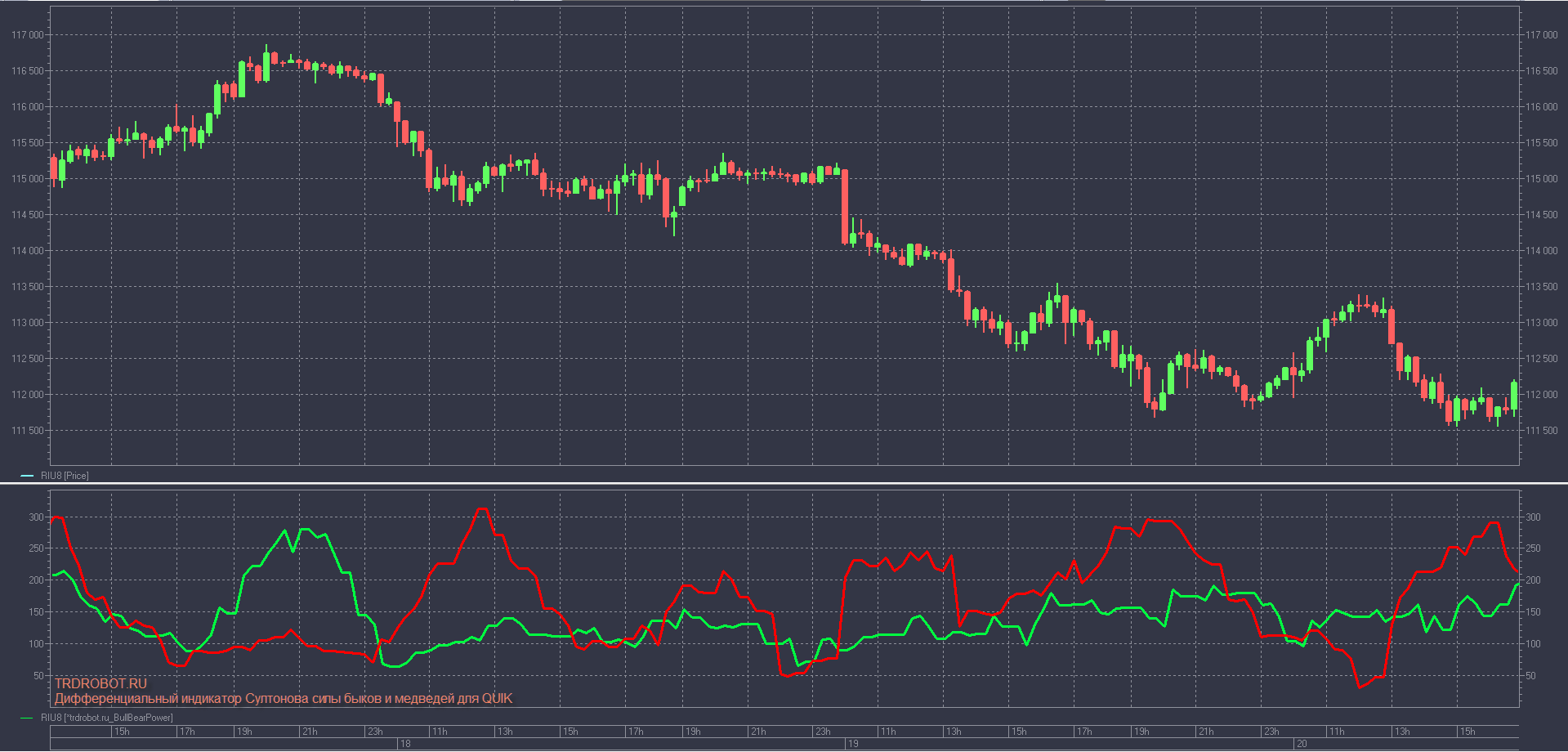The width and height of the screenshot is (1568, 752).
Task: Click the 111 500 label on the right price axis
Action: (x=1541, y=431)
